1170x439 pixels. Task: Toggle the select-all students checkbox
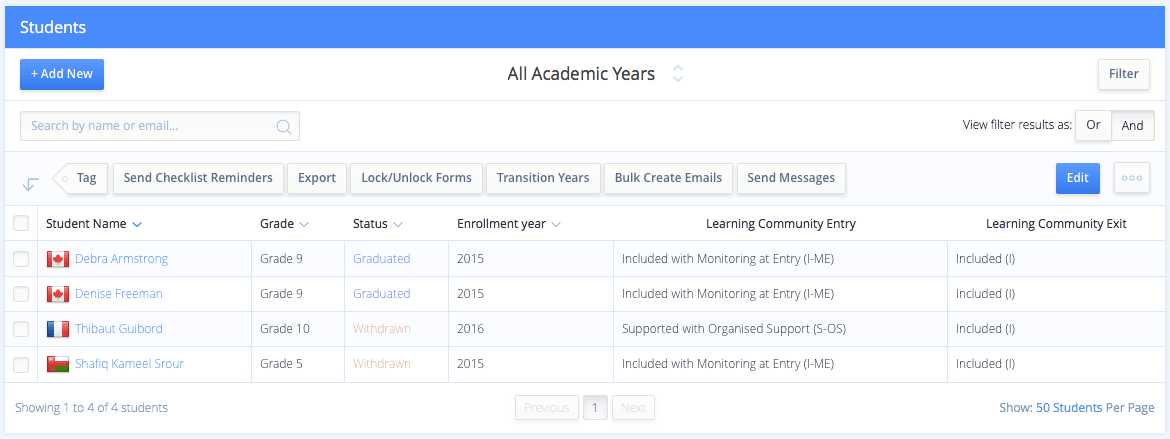(x=21, y=224)
